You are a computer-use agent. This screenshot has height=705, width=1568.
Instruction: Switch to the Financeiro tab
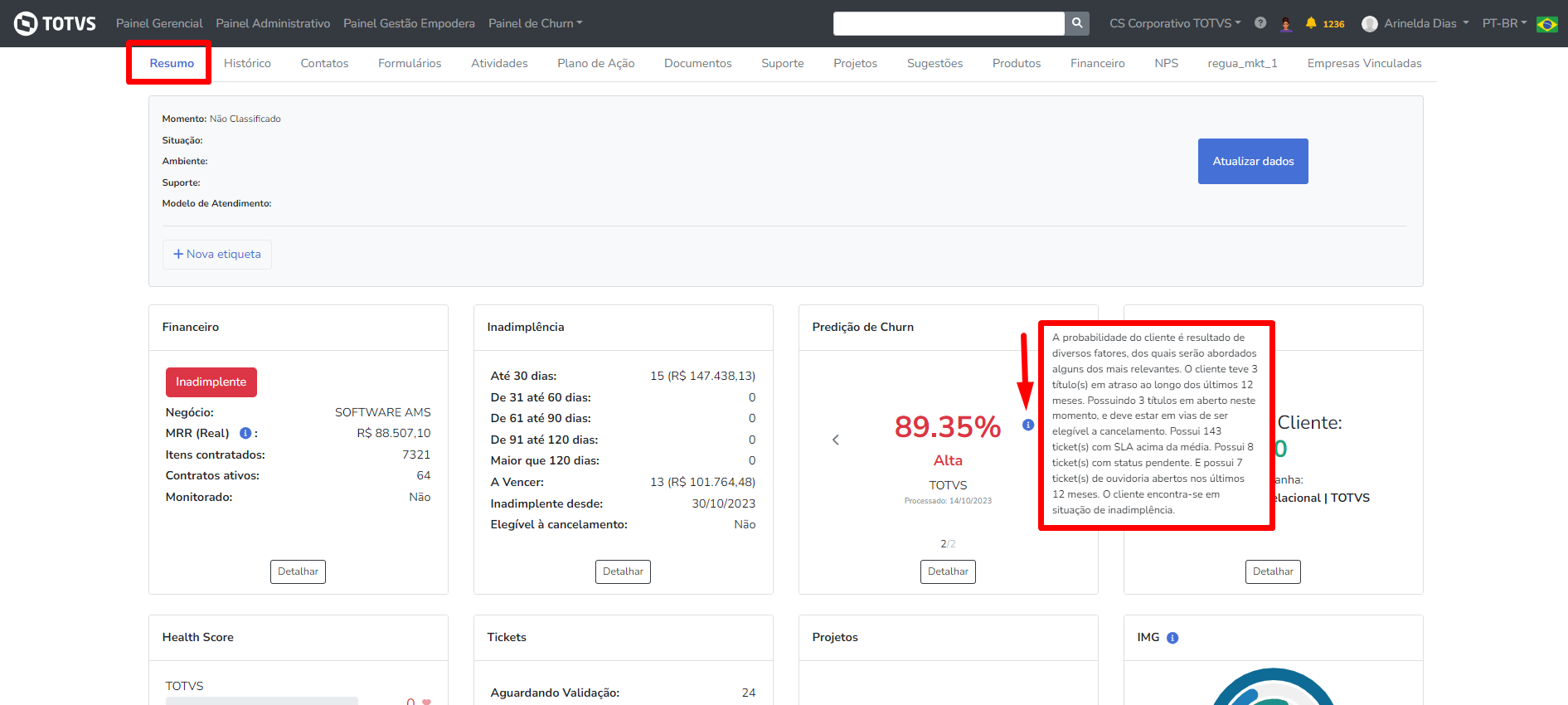coord(1097,63)
